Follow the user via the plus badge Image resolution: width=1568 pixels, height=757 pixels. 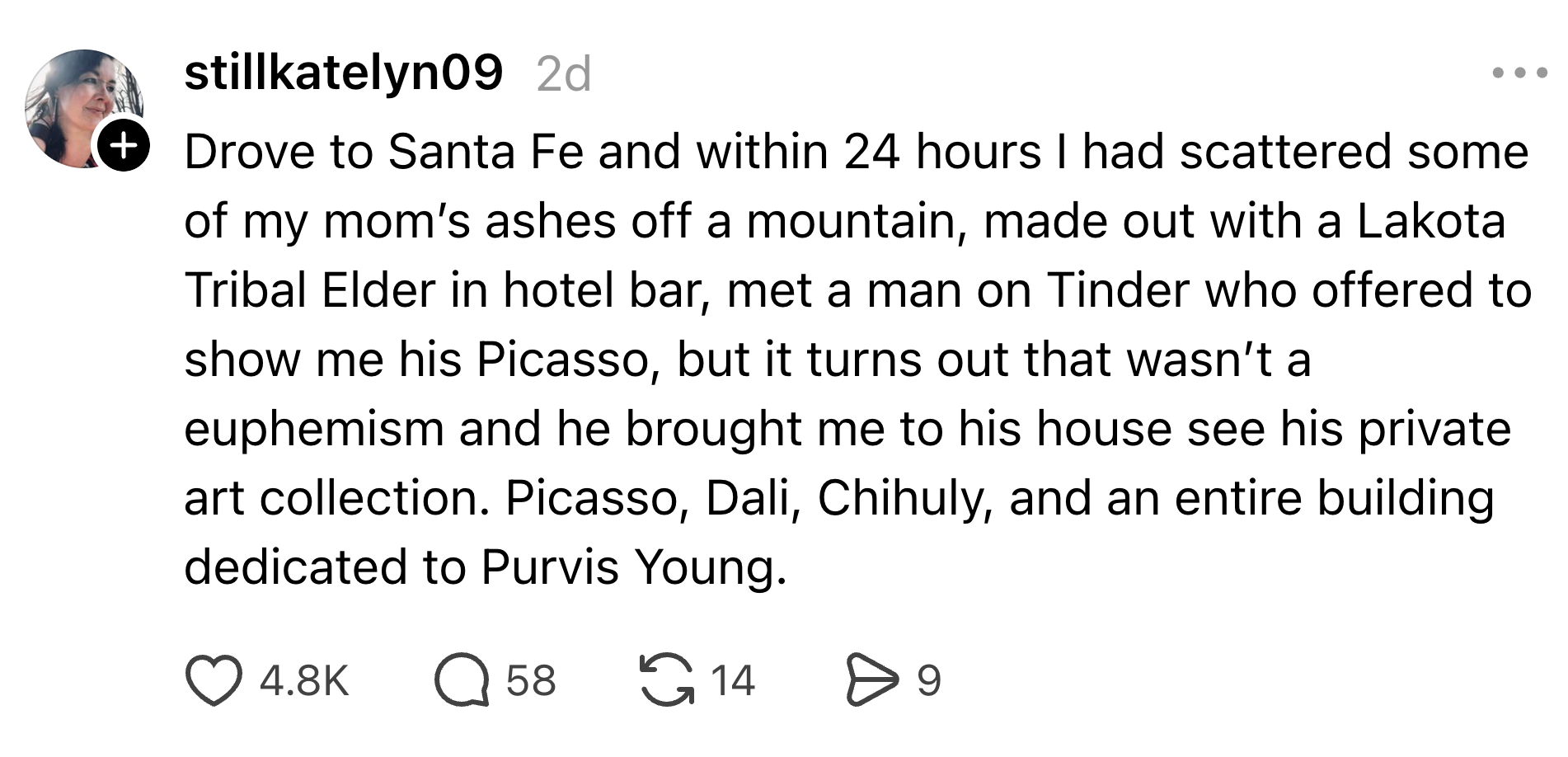(124, 146)
